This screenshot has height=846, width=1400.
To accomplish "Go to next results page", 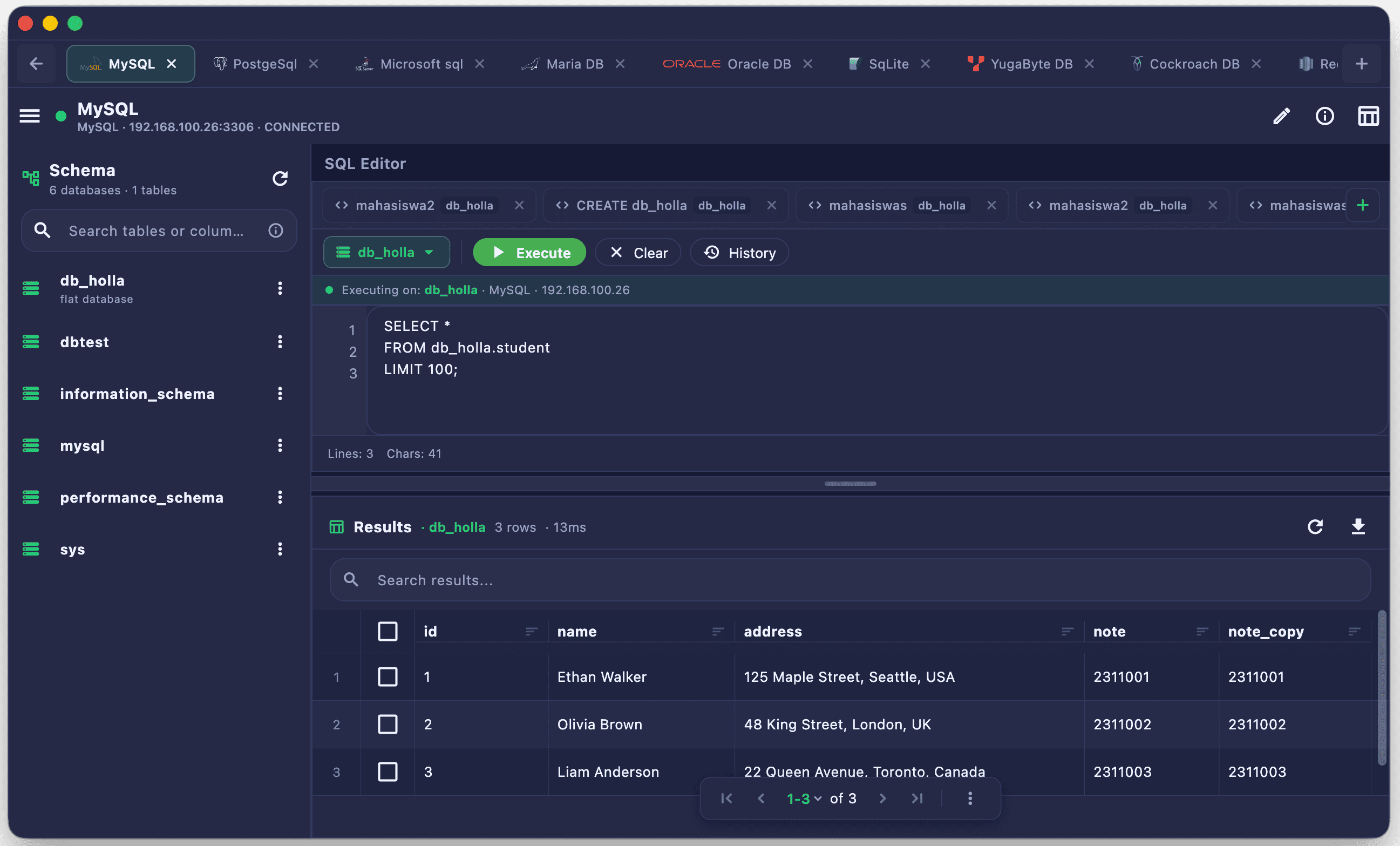I will click(x=882, y=798).
